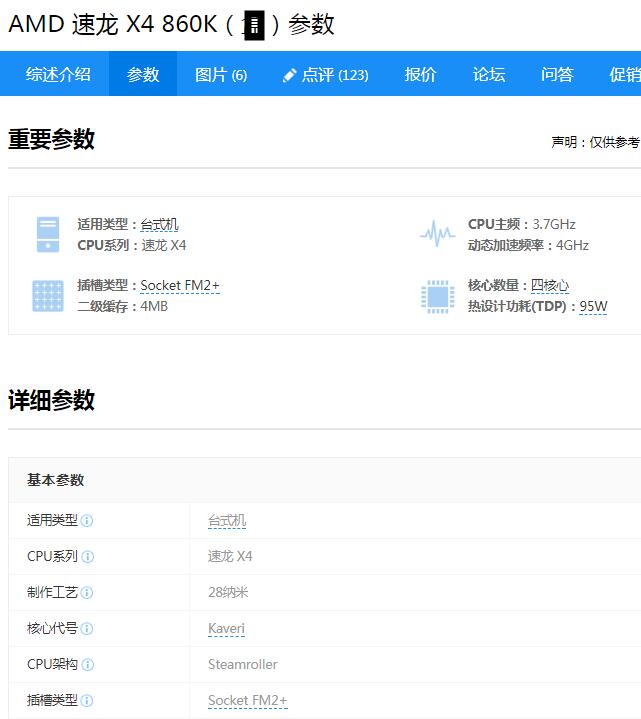Click the 4MB 二级缓存 value
Image resolution: width=641 pixels, height=719 pixels.
[x=154, y=306]
